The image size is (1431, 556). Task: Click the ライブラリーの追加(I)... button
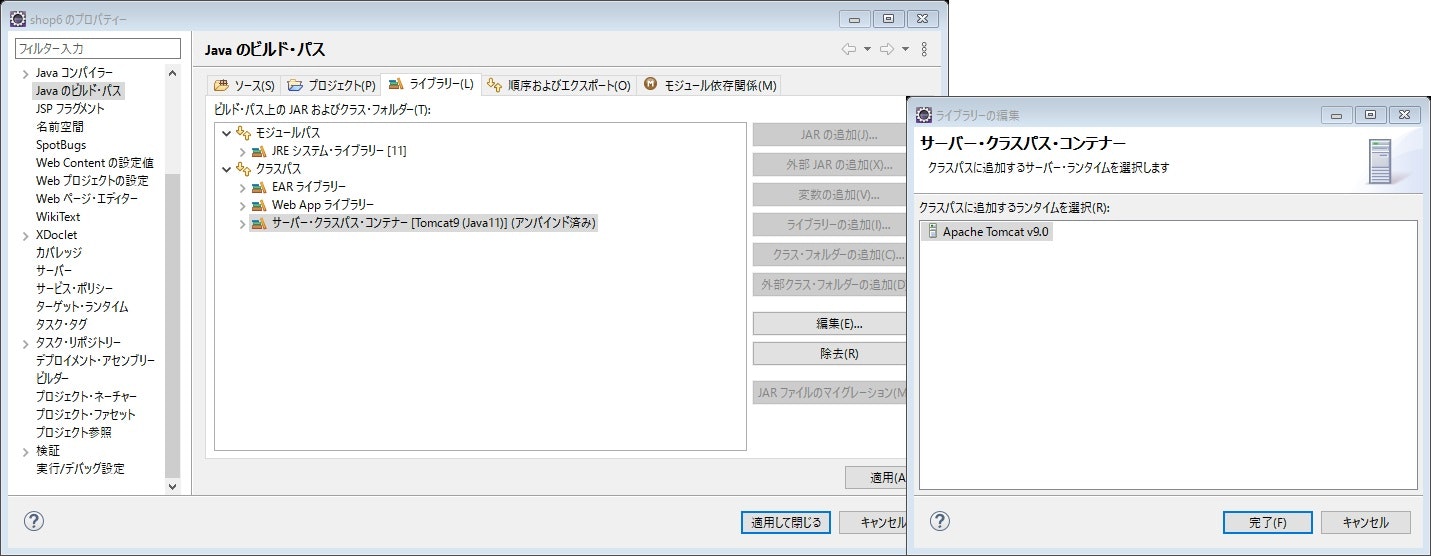point(830,225)
